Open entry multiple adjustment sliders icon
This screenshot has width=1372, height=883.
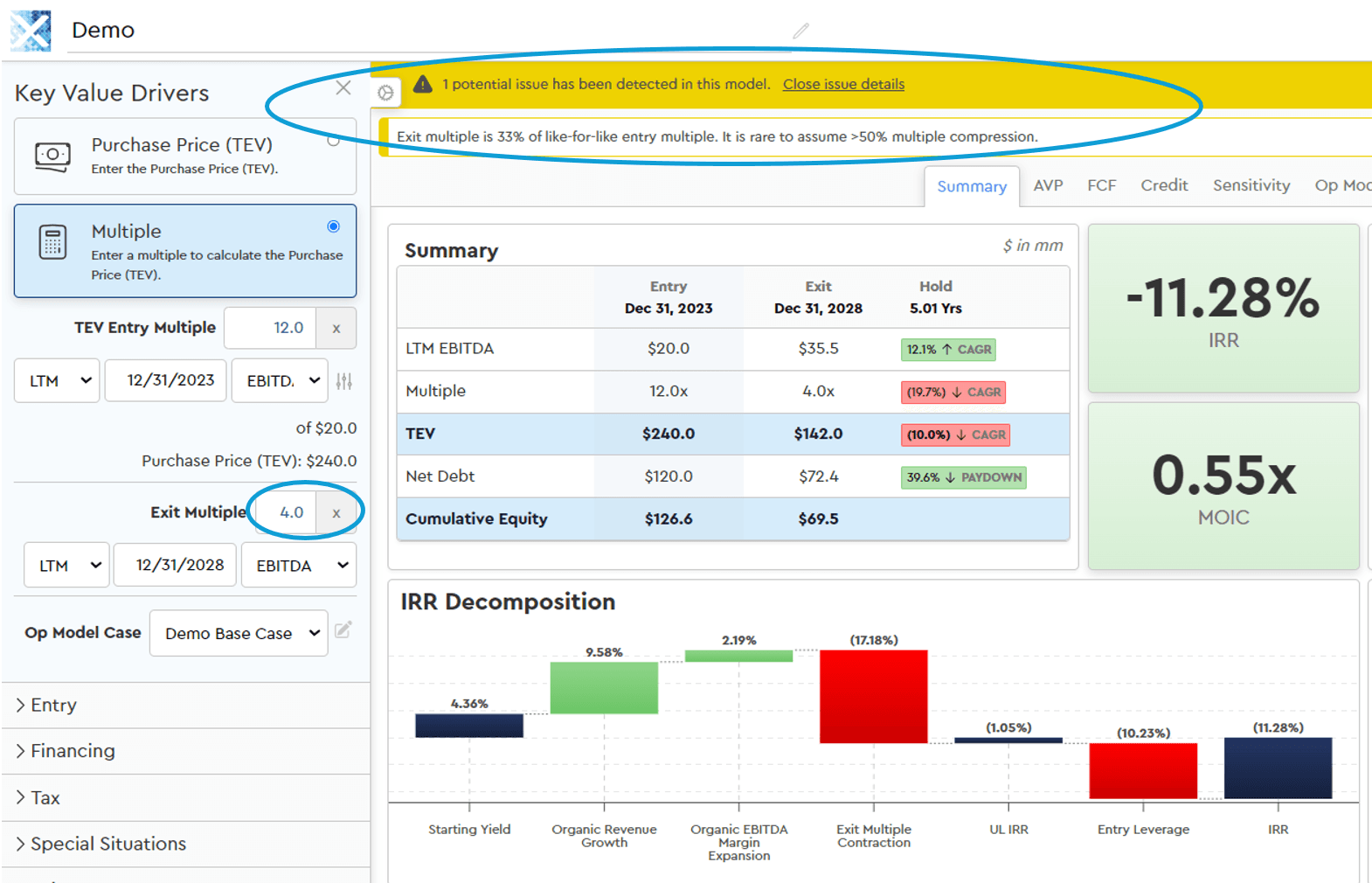[x=344, y=381]
